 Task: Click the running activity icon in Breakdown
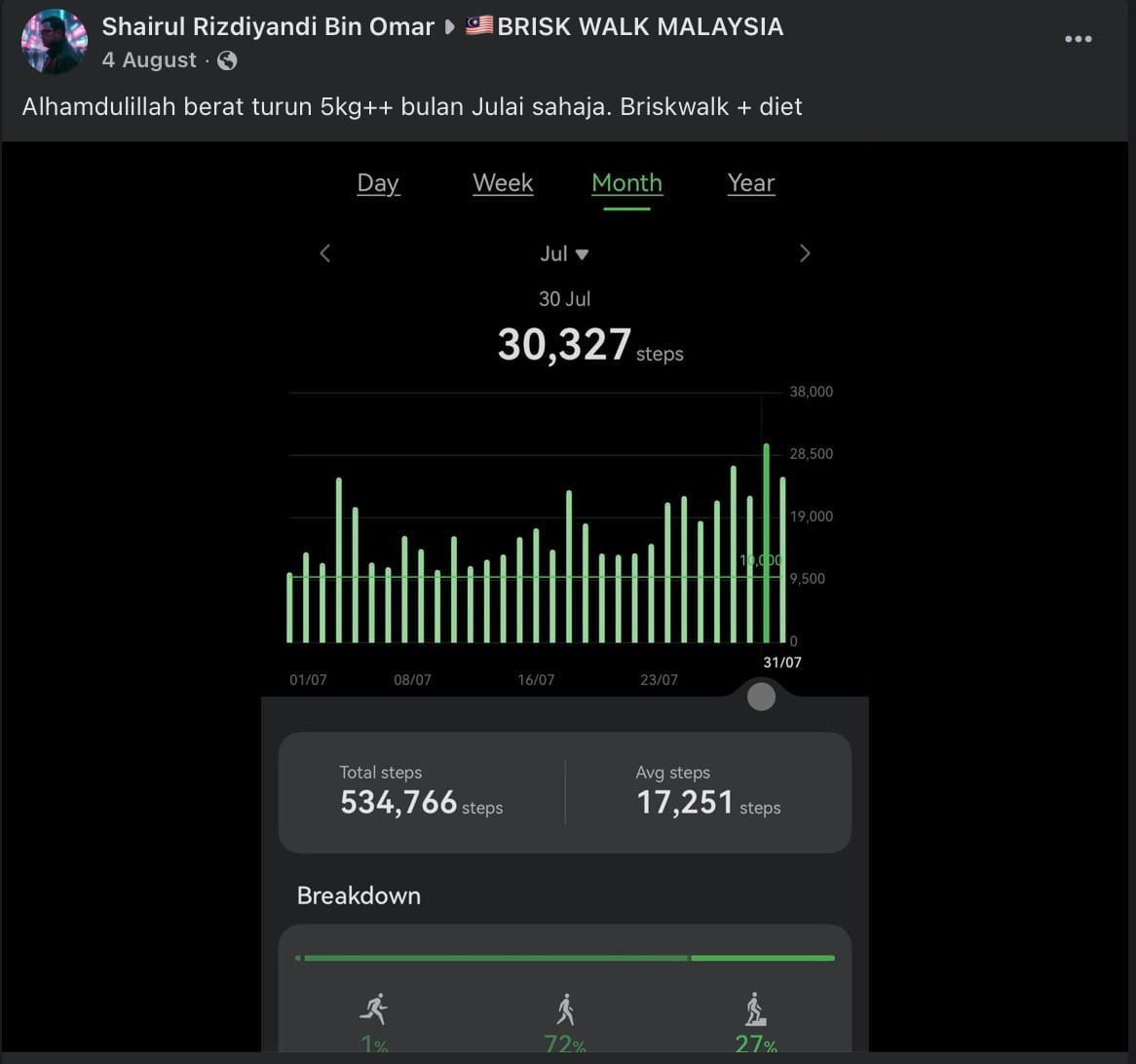click(374, 1008)
